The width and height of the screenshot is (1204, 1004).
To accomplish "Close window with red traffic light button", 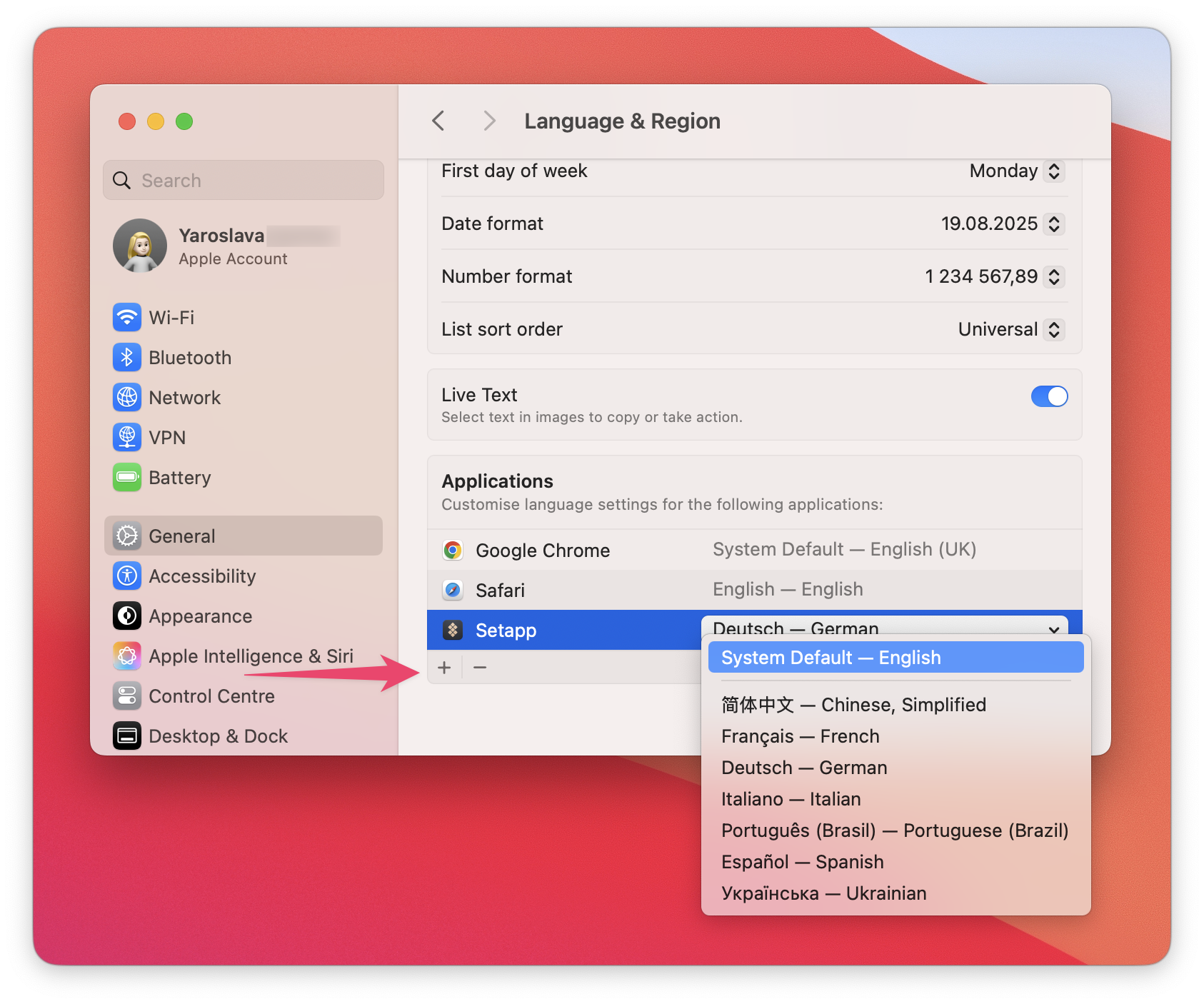I will tap(127, 121).
